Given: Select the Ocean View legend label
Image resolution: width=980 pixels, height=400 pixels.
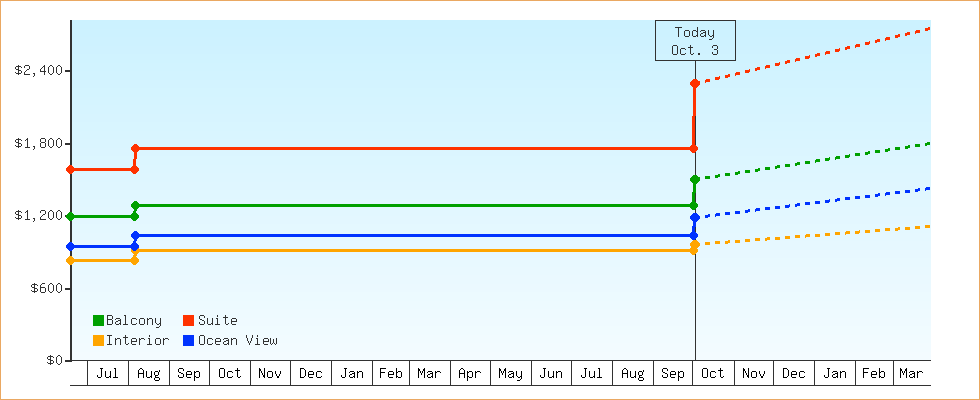Looking at the screenshot, I should (237, 340).
